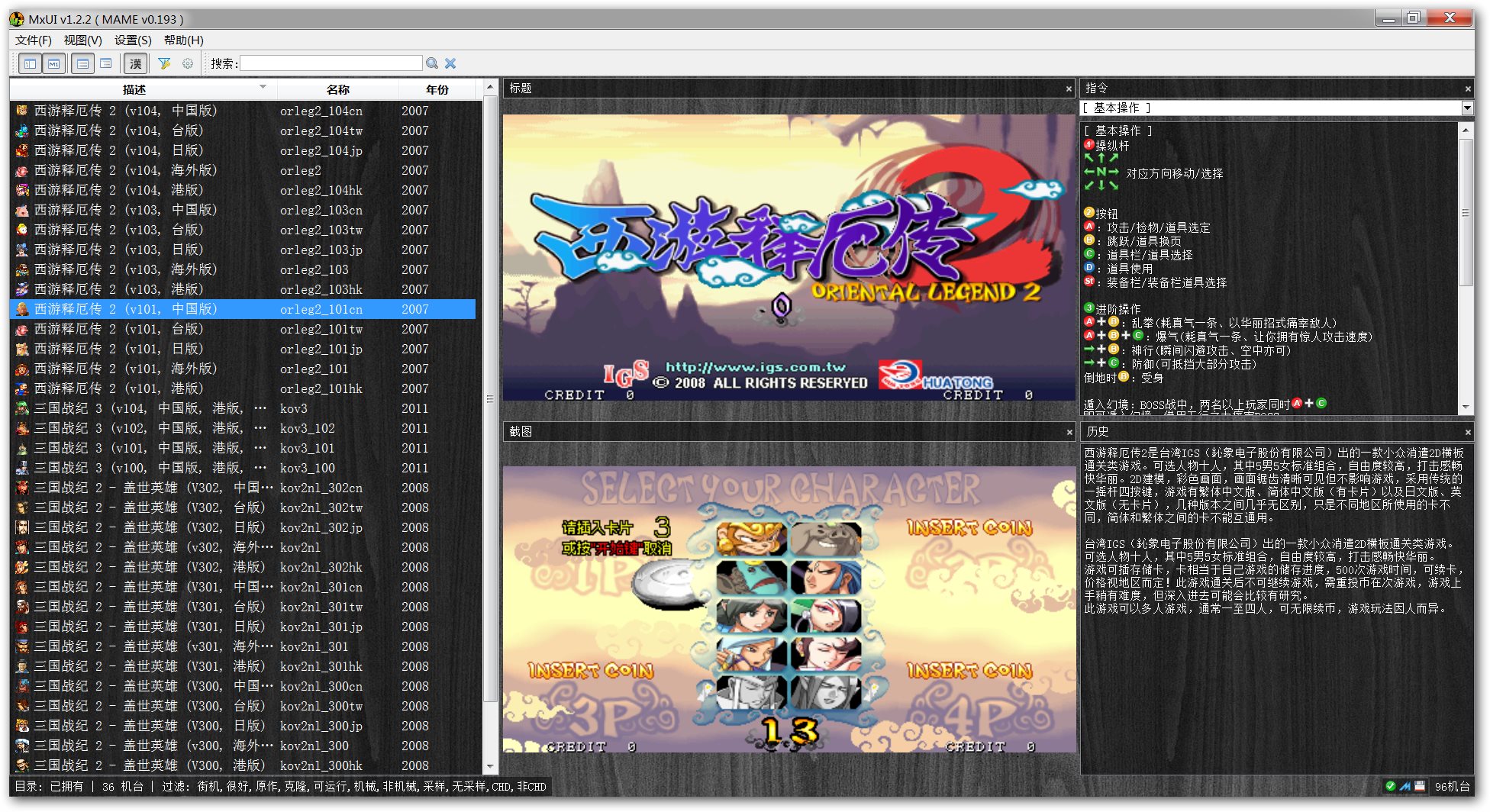Click the game icon for kov3
1490x812 pixels.
tap(22, 408)
